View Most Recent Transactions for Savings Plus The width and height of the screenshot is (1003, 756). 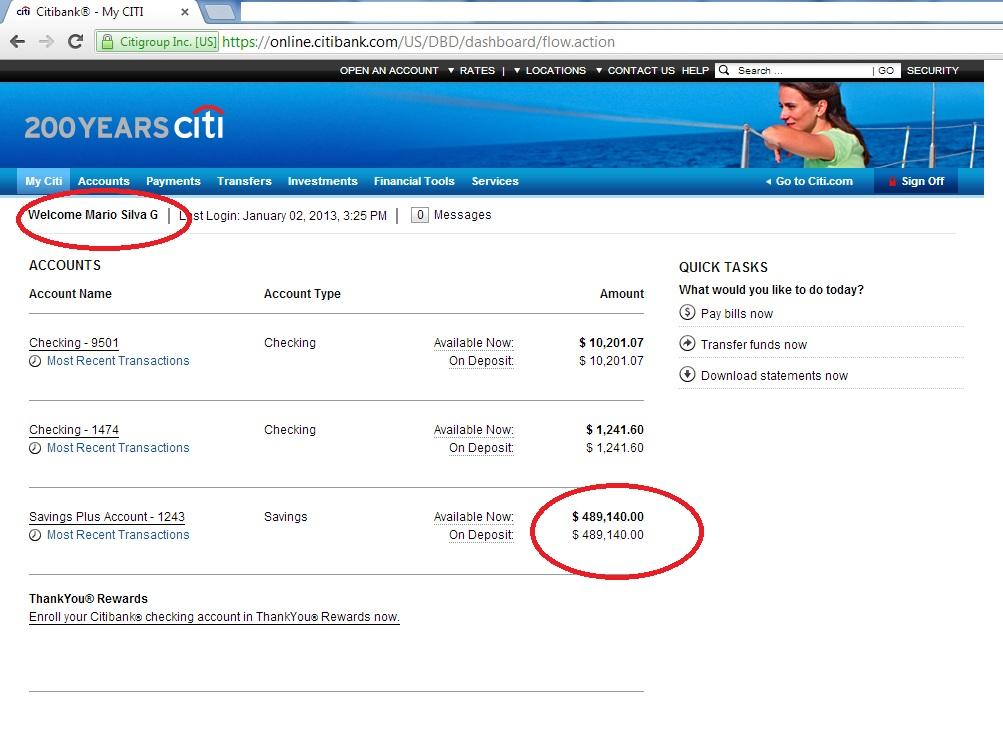tap(118, 535)
